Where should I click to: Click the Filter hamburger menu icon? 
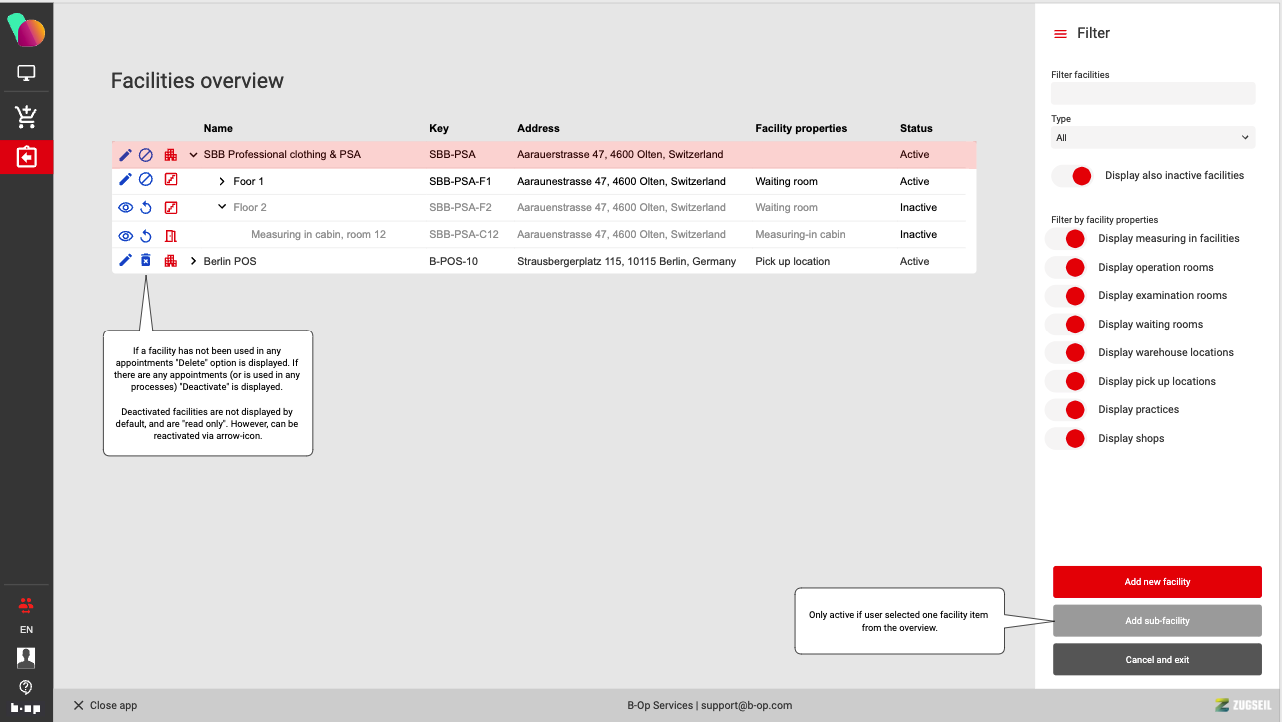tap(1060, 34)
